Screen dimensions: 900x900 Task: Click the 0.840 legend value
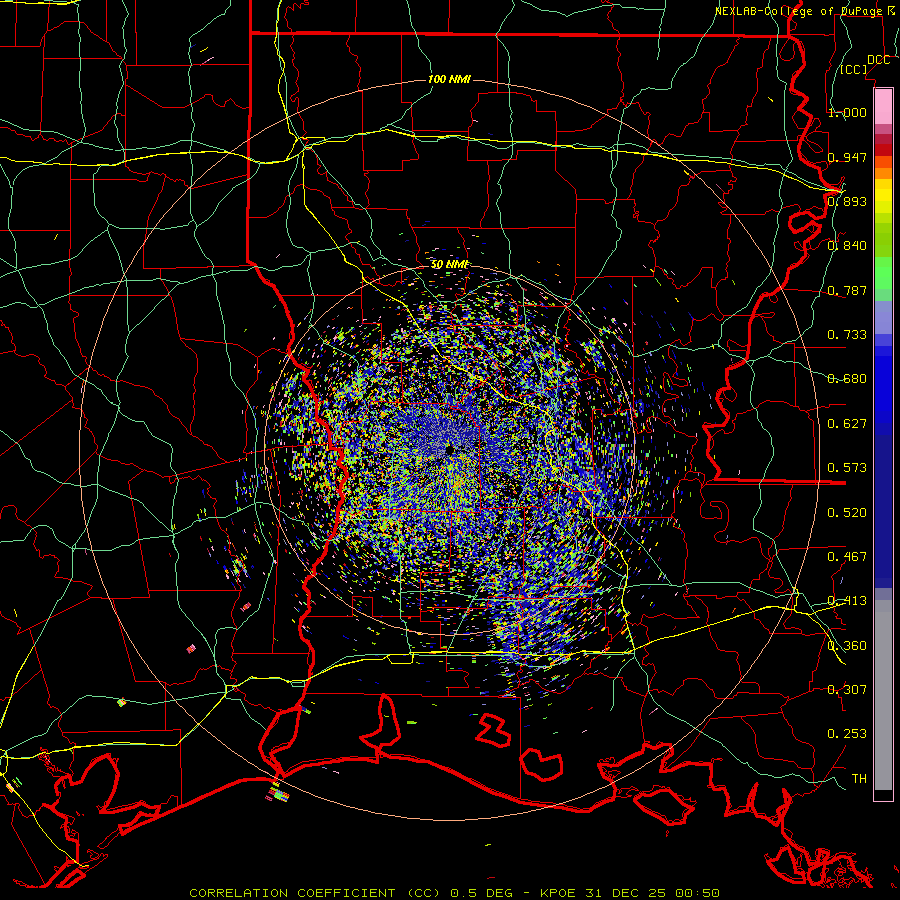[x=847, y=246]
